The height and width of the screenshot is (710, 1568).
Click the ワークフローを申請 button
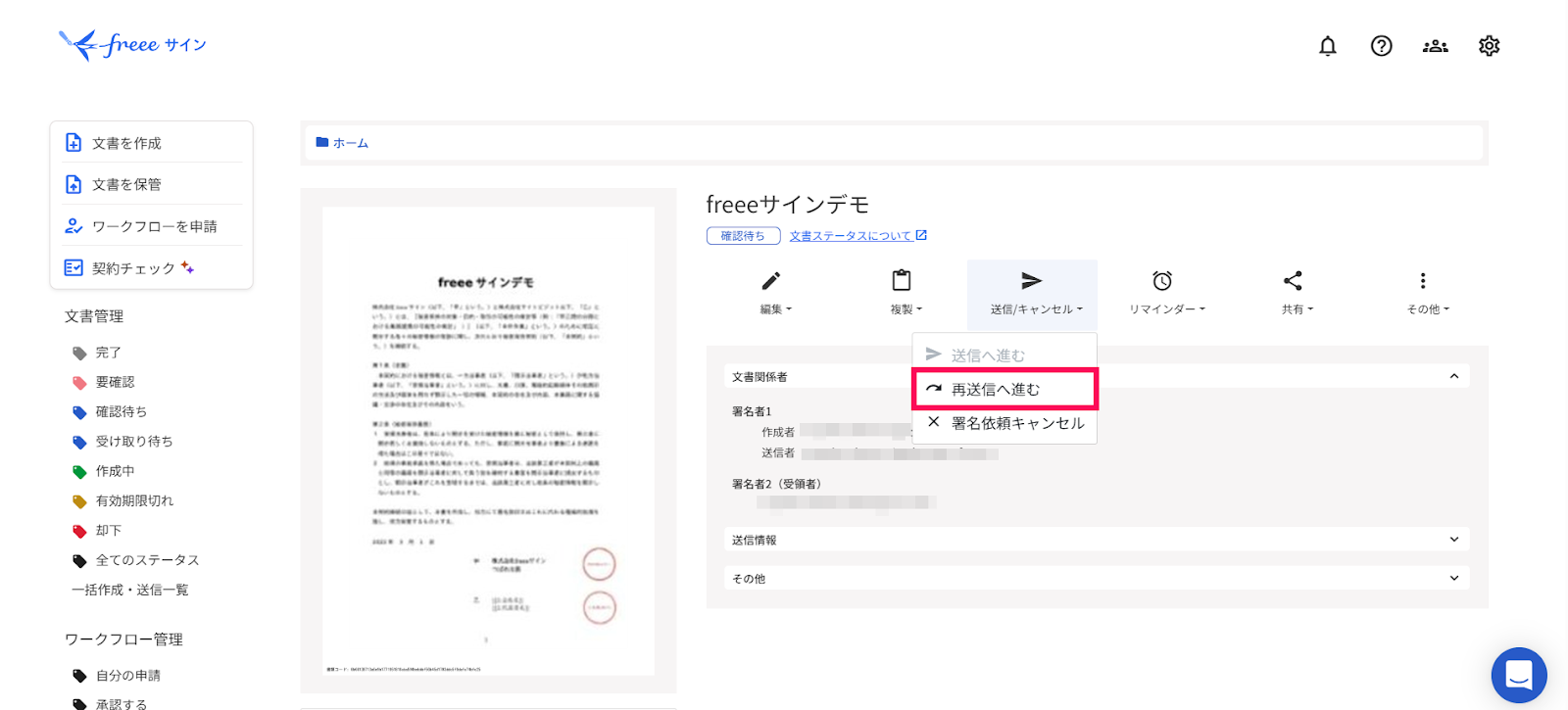coord(152,226)
